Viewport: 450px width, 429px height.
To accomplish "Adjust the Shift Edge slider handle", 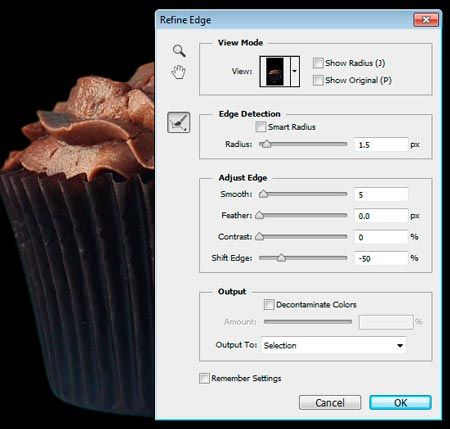I will click(281, 258).
